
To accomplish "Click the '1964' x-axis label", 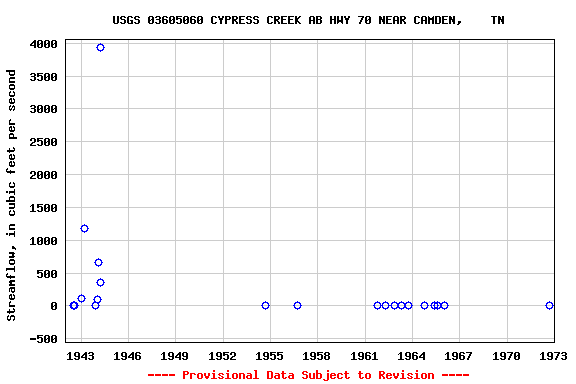I will coord(411,356).
